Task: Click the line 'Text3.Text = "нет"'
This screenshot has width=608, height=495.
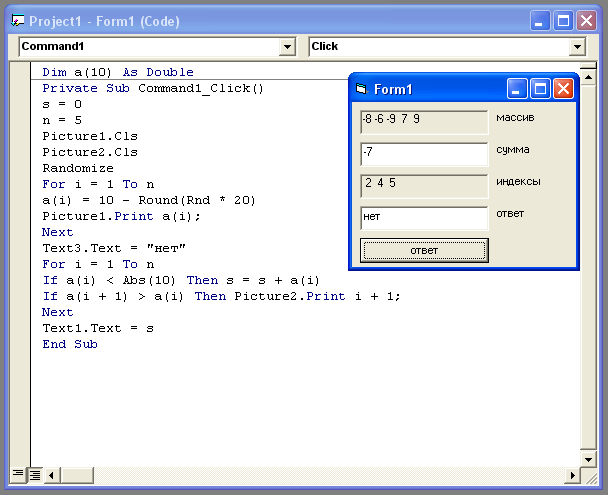Action: (x=114, y=248)
